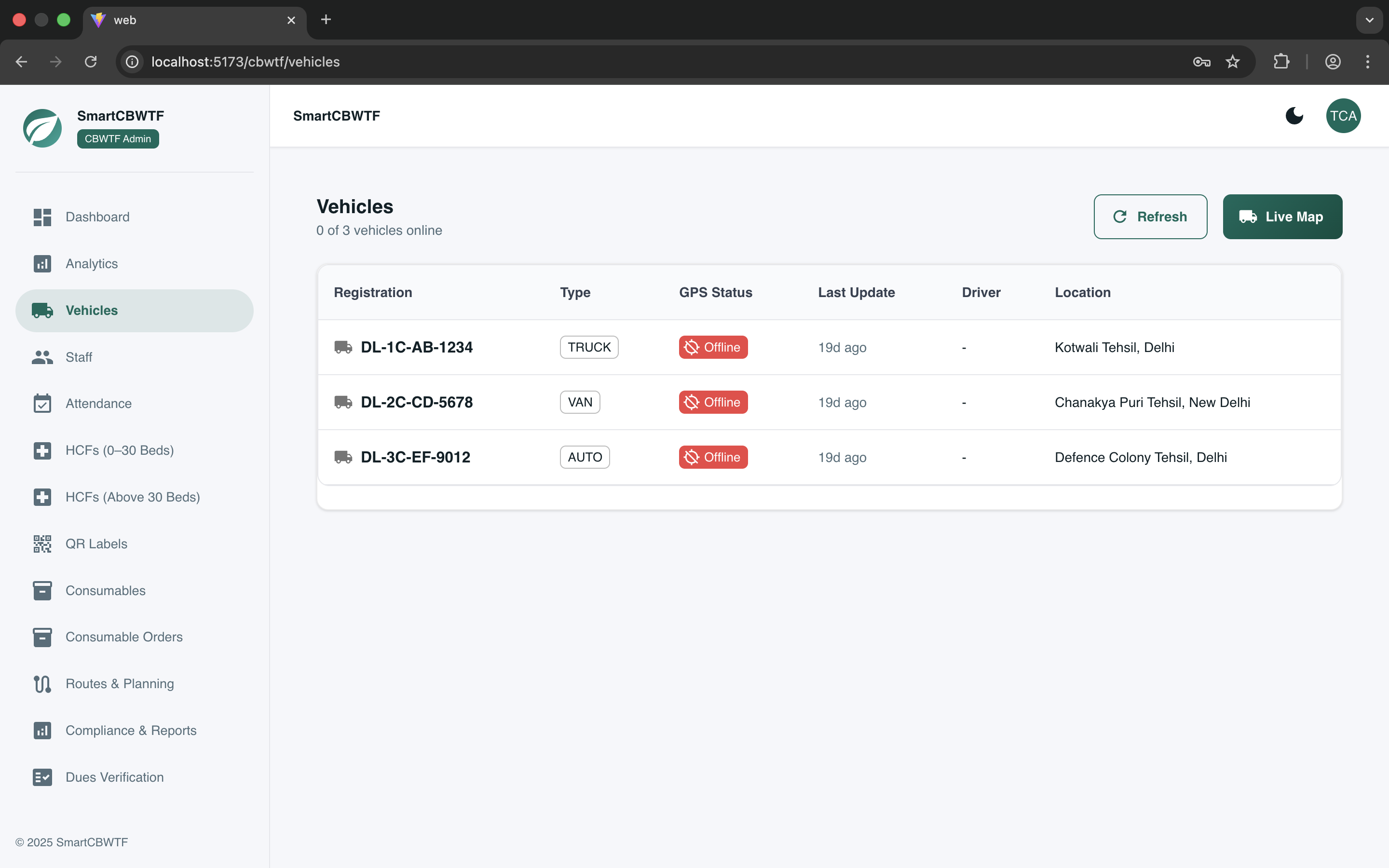This screenshot has width=1389, height=868.
Task: Click the Offline badge for DL-2C-CD-5678
Action: click(713, 403)
